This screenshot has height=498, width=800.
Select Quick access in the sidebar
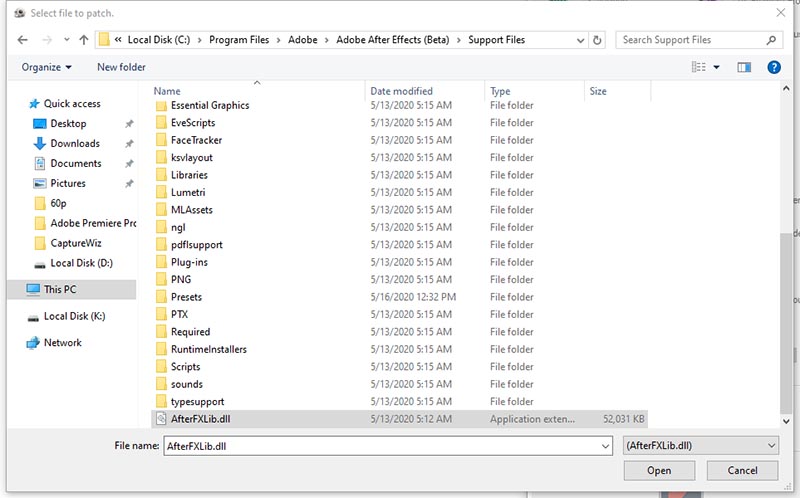coord(72,104)
